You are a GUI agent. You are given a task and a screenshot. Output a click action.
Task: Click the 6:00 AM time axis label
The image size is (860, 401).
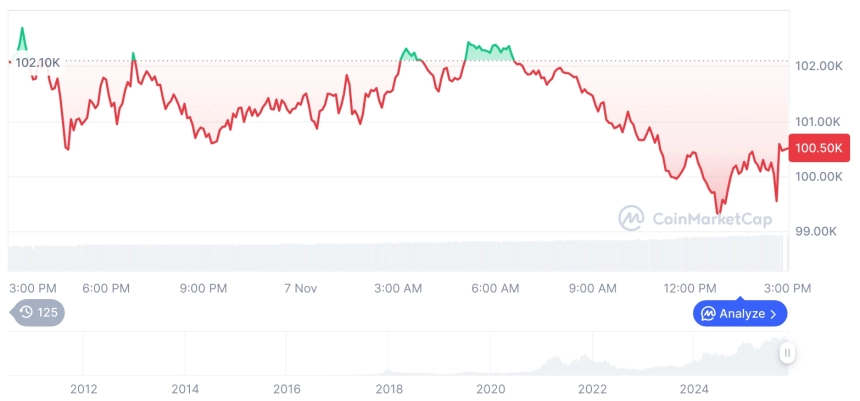pyautogui.click(x=495, y=288)
